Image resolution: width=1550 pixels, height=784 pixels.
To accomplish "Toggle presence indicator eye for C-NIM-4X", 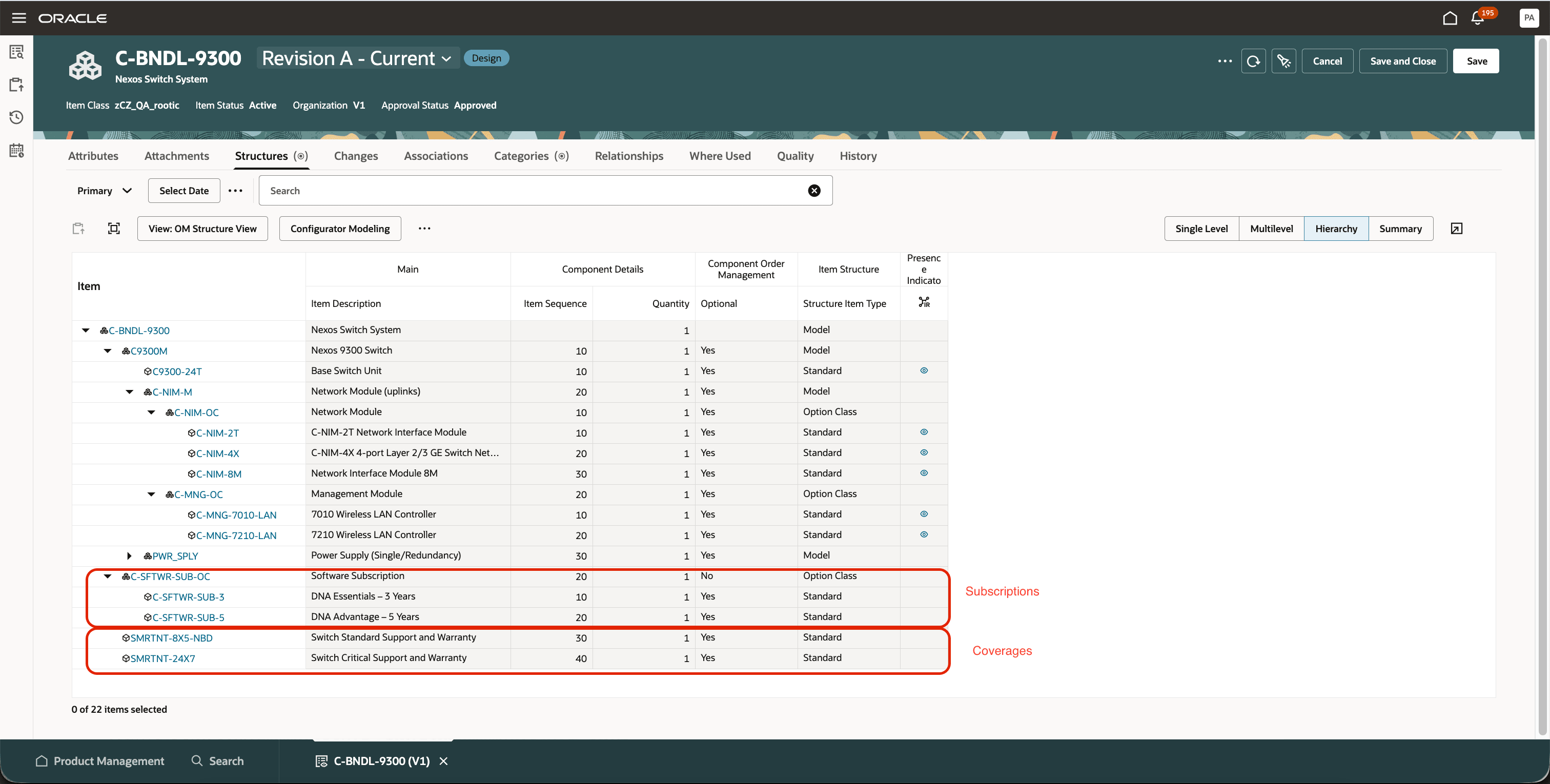I will pyautogui.click(x=924, y=452).
